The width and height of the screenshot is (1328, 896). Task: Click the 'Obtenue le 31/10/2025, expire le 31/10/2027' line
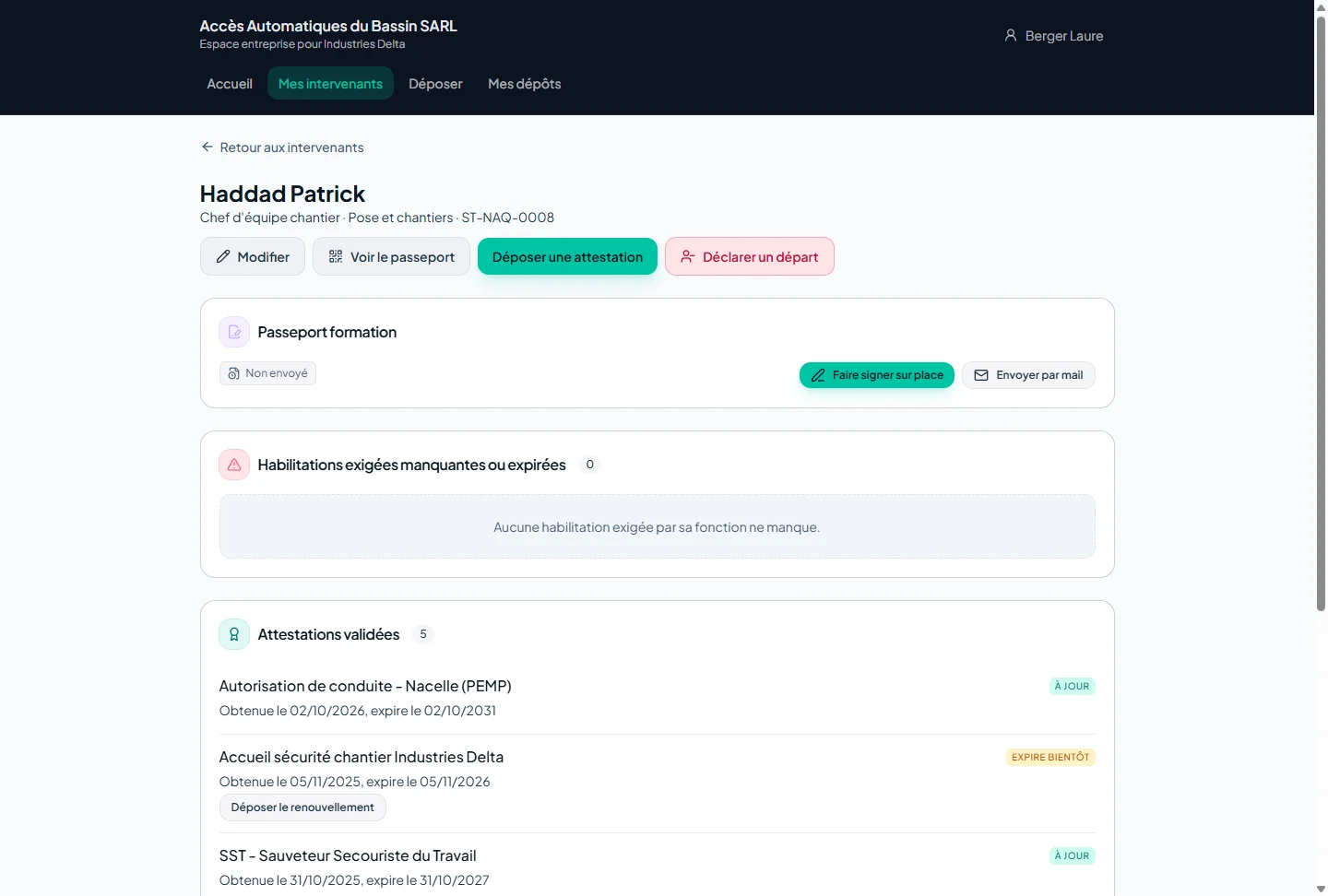[x=354, y=880]
